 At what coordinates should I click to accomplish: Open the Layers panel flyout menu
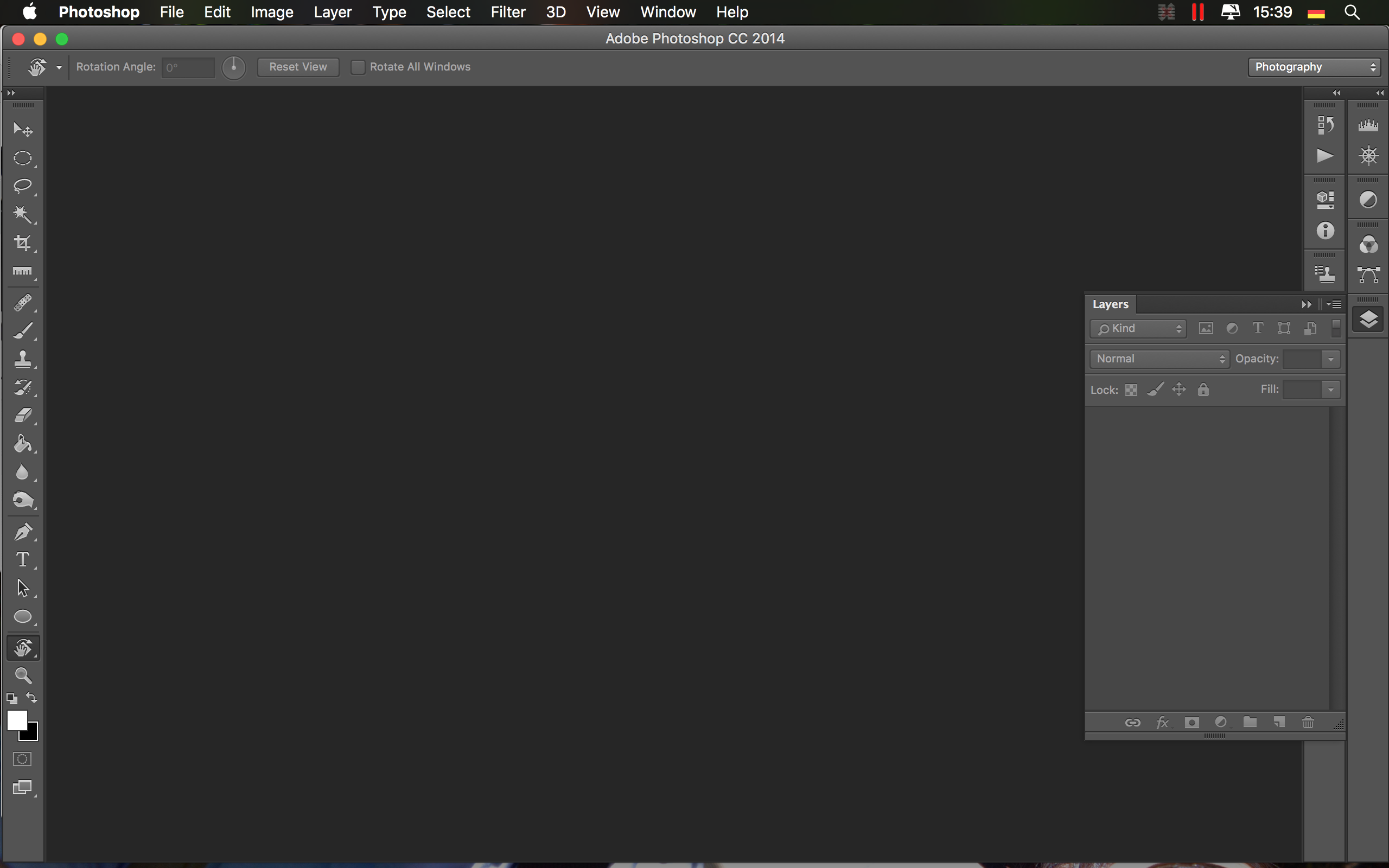(x=1335, y=304)
